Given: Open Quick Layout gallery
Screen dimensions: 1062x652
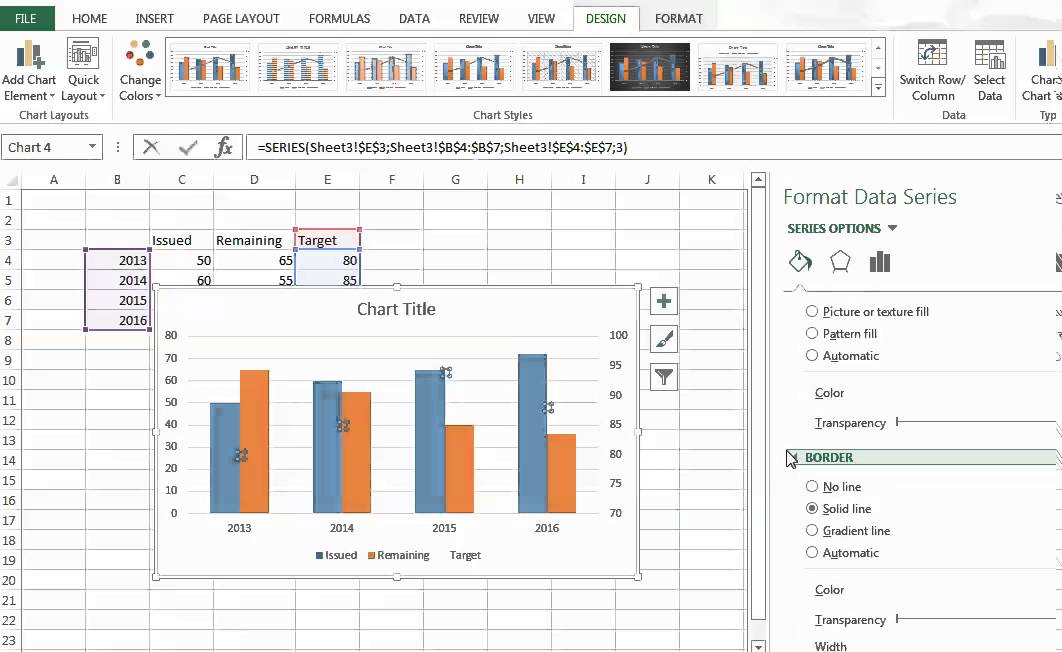Looking at the screenshot, I should [x=83, y=70].
